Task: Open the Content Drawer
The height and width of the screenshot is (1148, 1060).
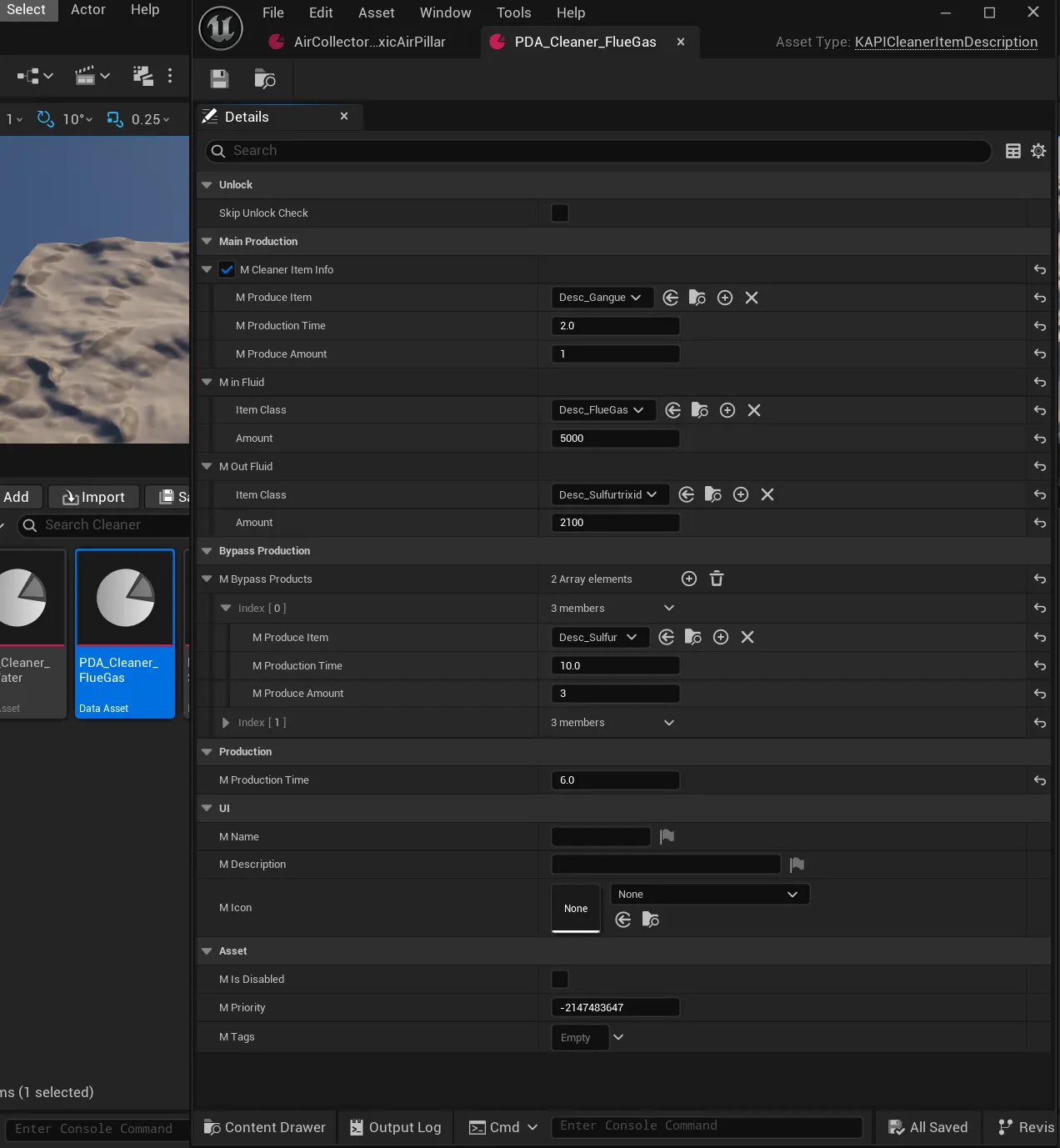Action: click(265, 1127)
